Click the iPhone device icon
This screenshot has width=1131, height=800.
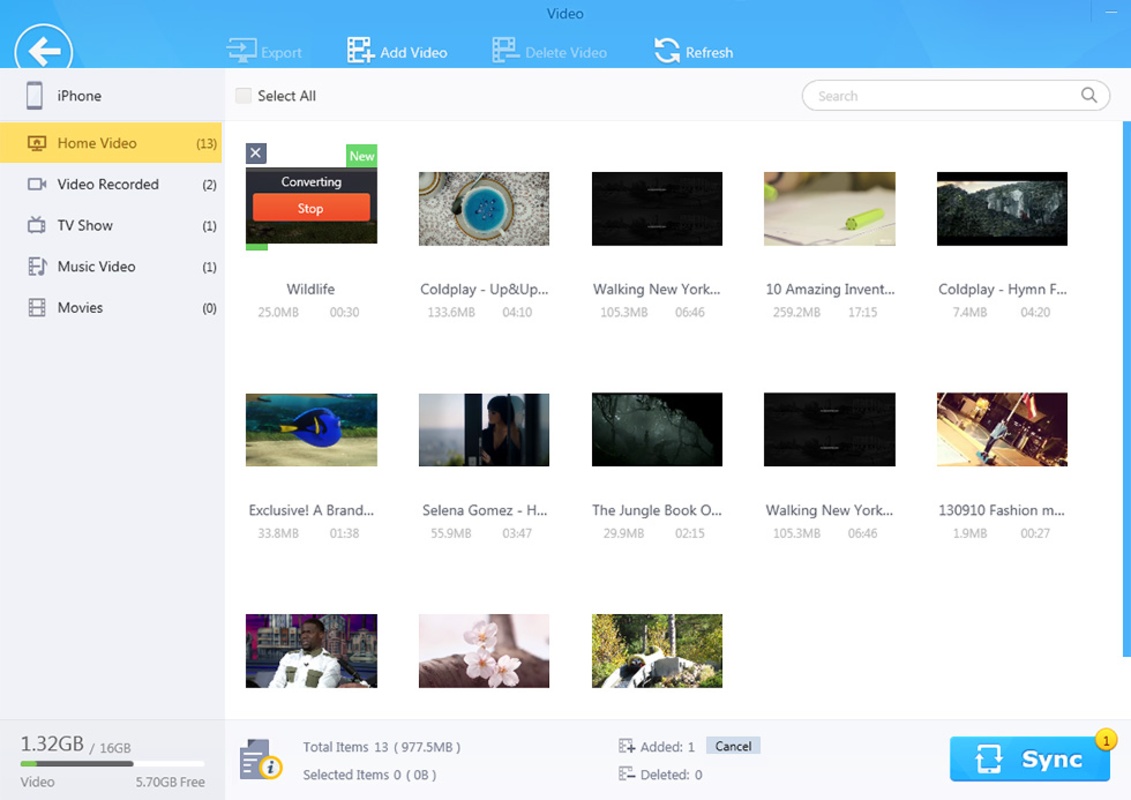[35, 96]
